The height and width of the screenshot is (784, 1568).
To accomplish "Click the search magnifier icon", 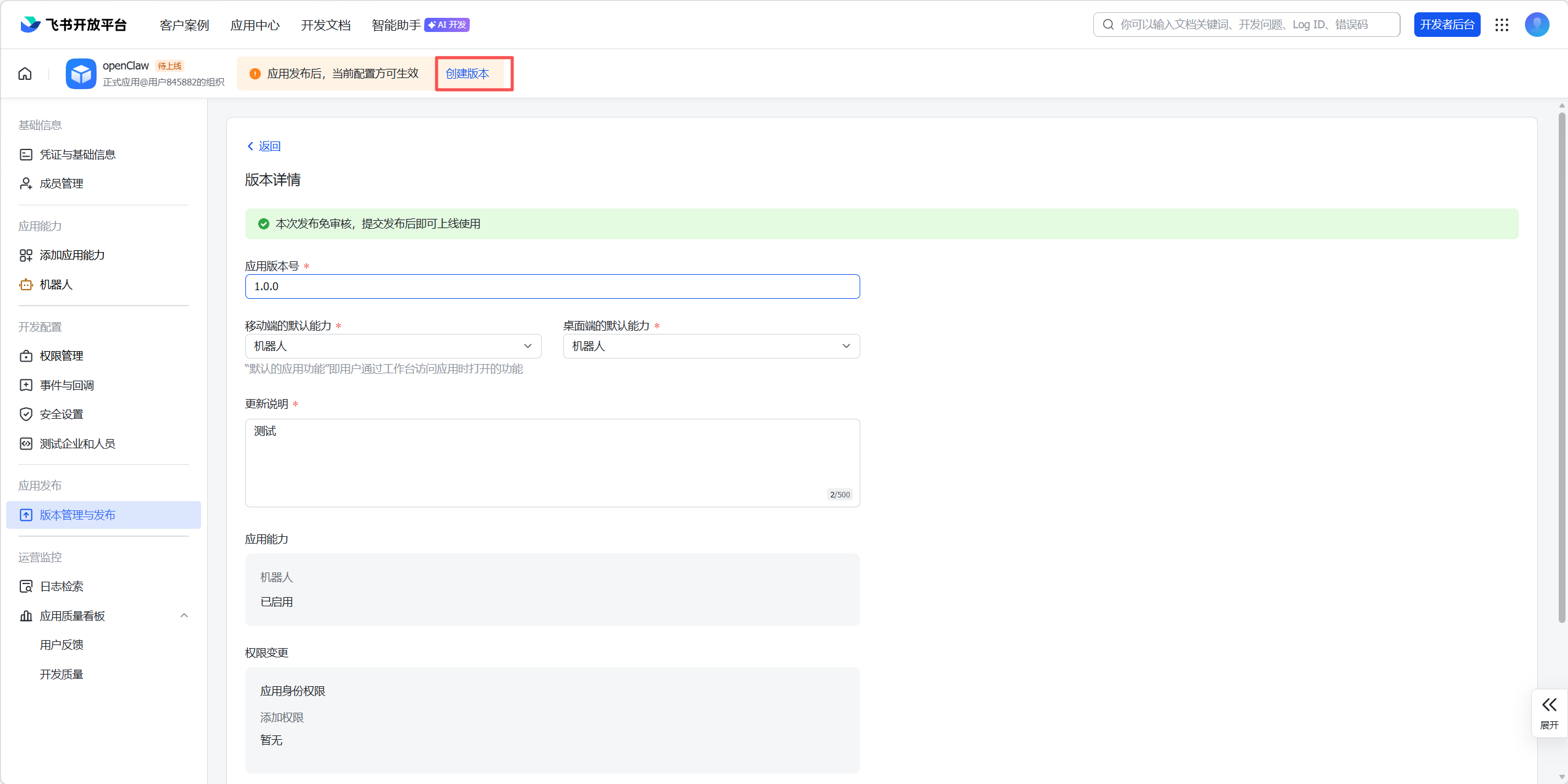I will 1108,25.
